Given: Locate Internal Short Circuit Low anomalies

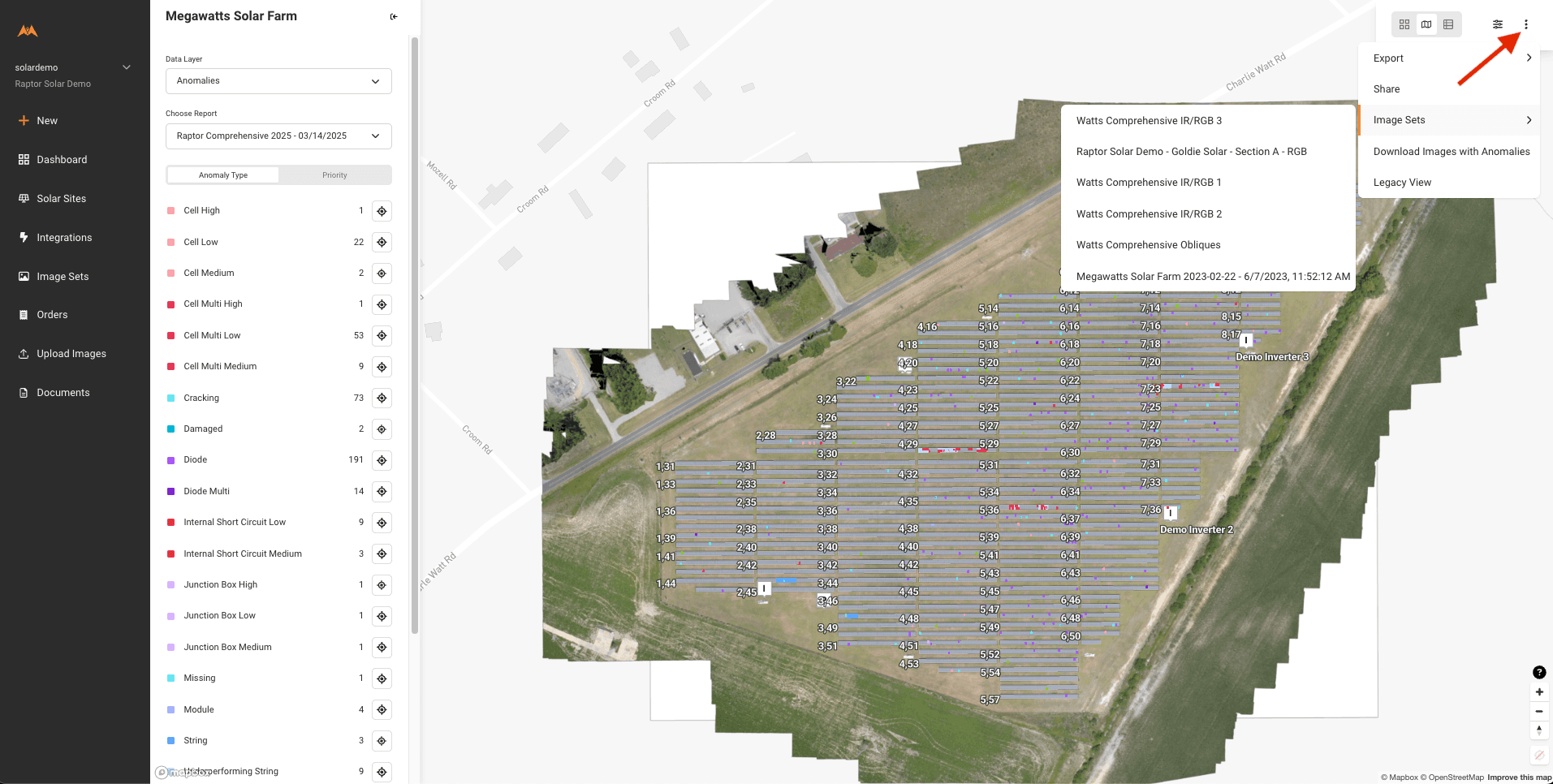Looking at the screenshot, I should tap(382, 523).
